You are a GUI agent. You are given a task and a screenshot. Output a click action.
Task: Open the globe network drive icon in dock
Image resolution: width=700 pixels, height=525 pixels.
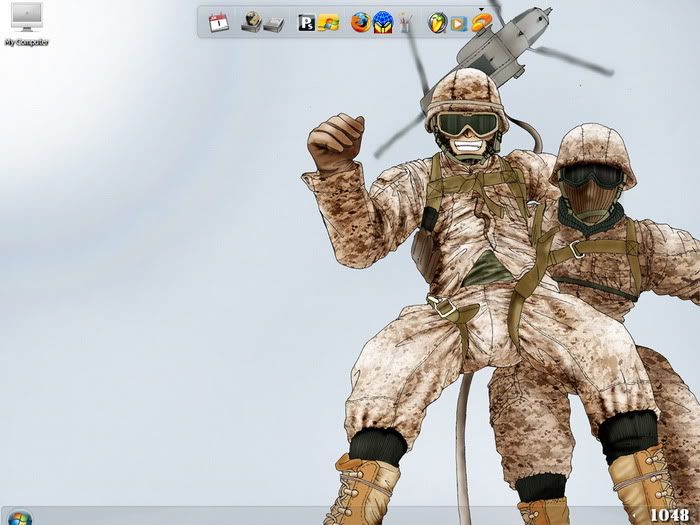[251, 21]
